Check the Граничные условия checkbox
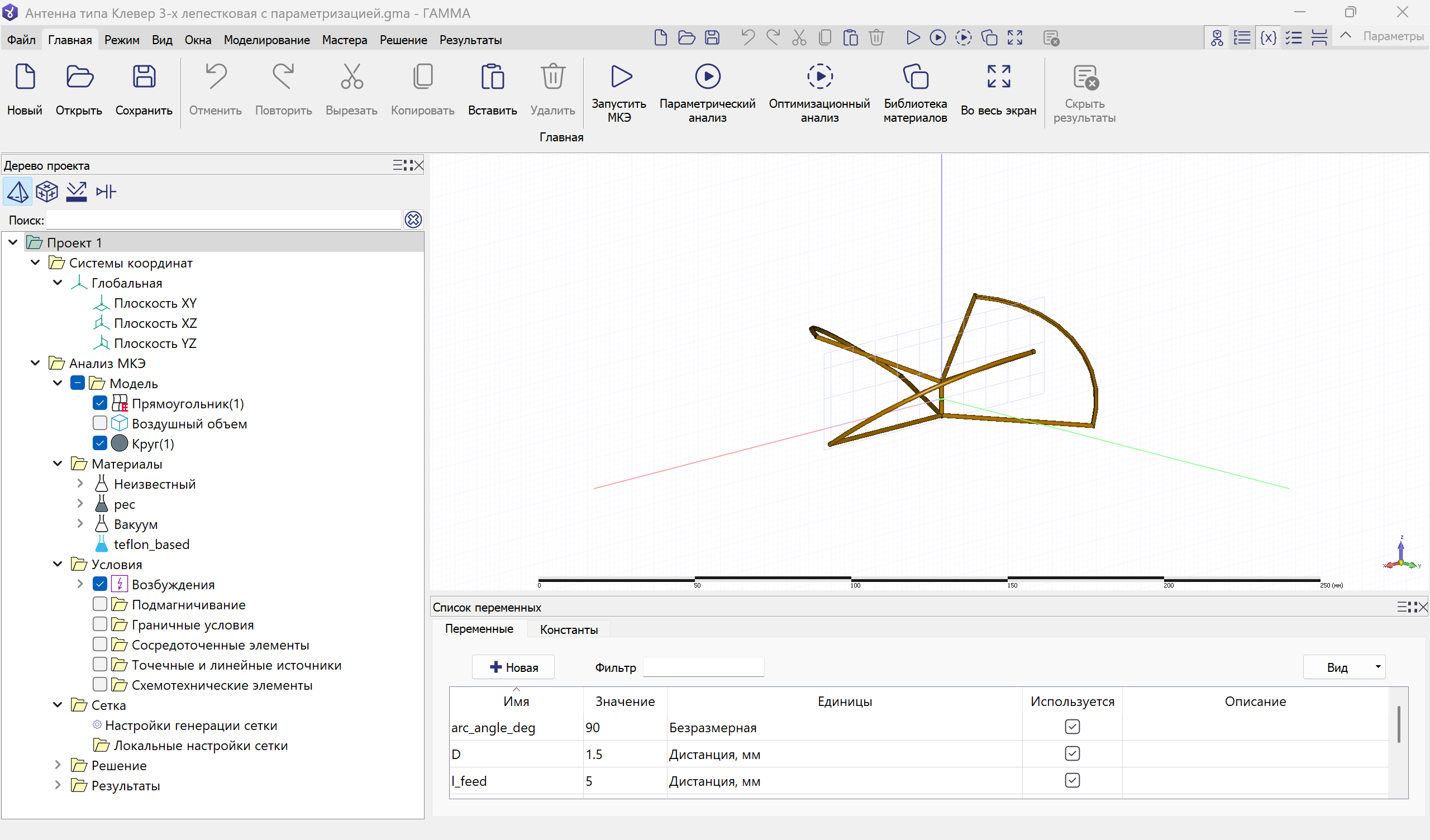 [x=100, y=624]
